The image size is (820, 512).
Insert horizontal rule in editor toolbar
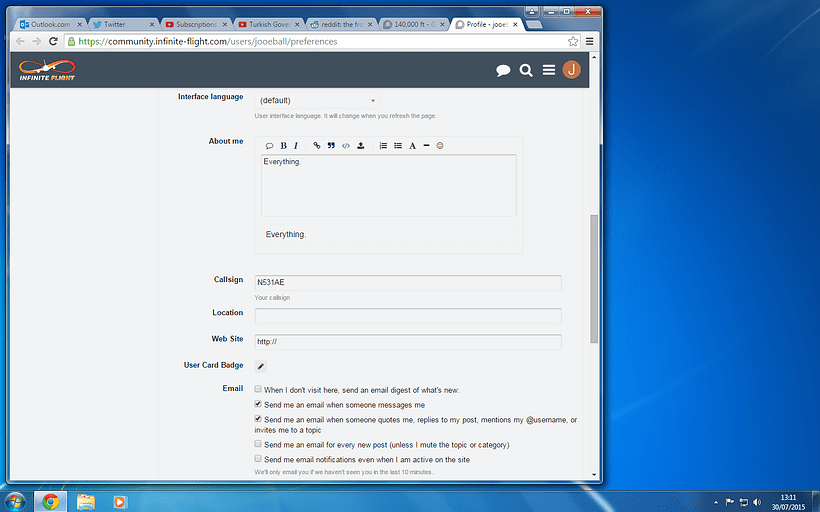(426, 145)
